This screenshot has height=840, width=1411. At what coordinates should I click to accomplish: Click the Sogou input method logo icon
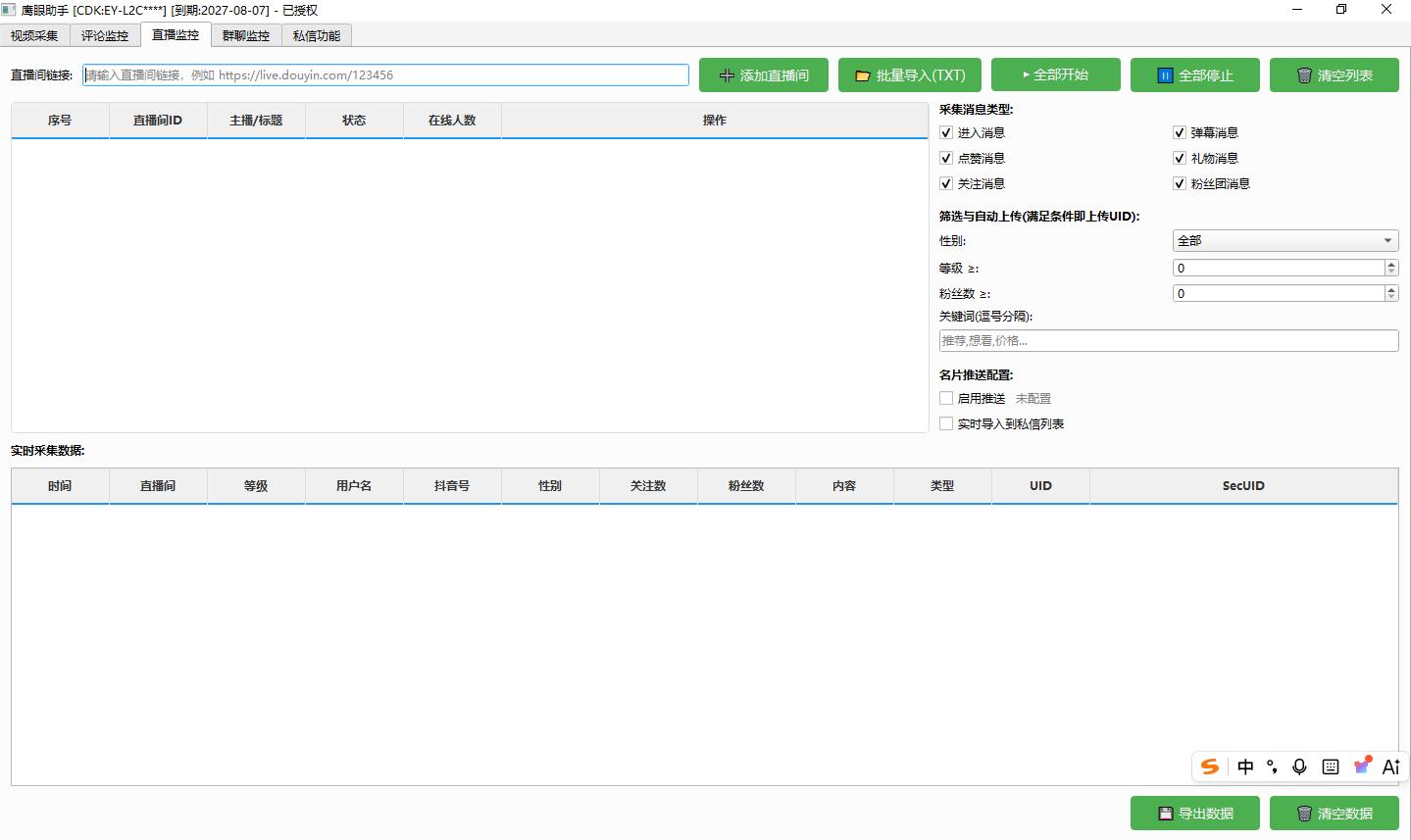1210,766
